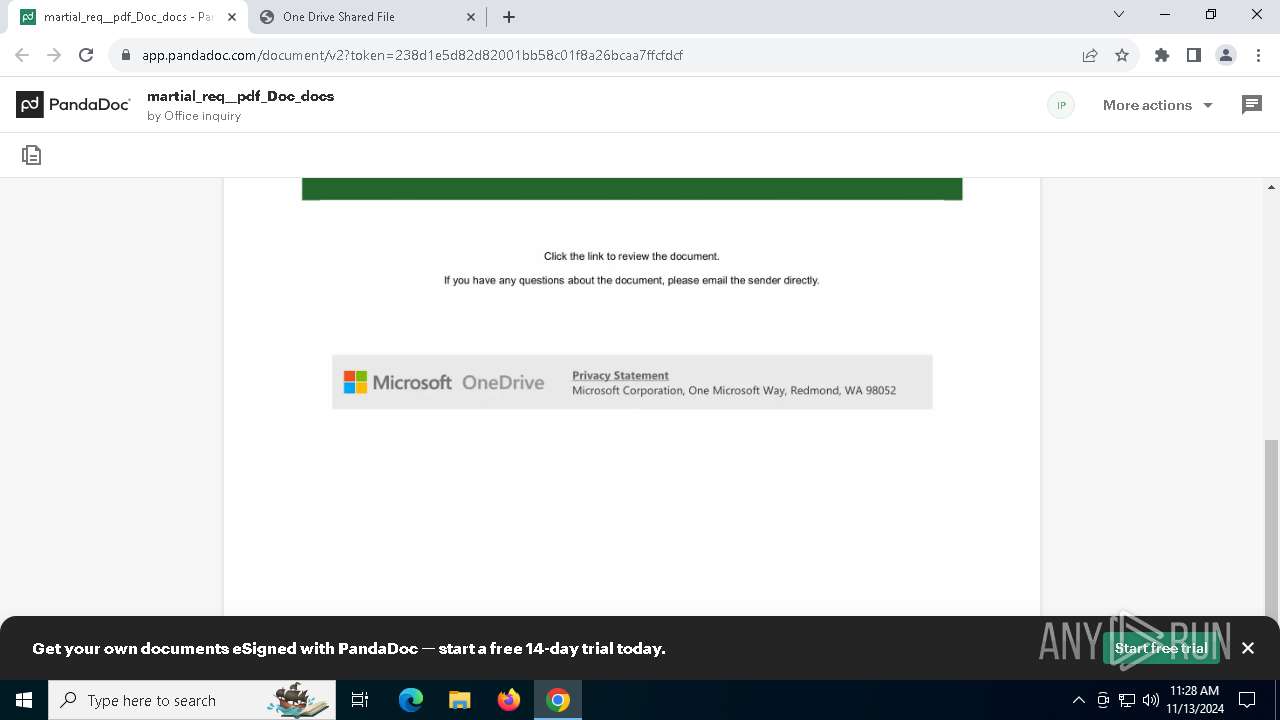Bookmark this page with the star icon
The height and width of the screenshot is (720, 1280).
1122,55
